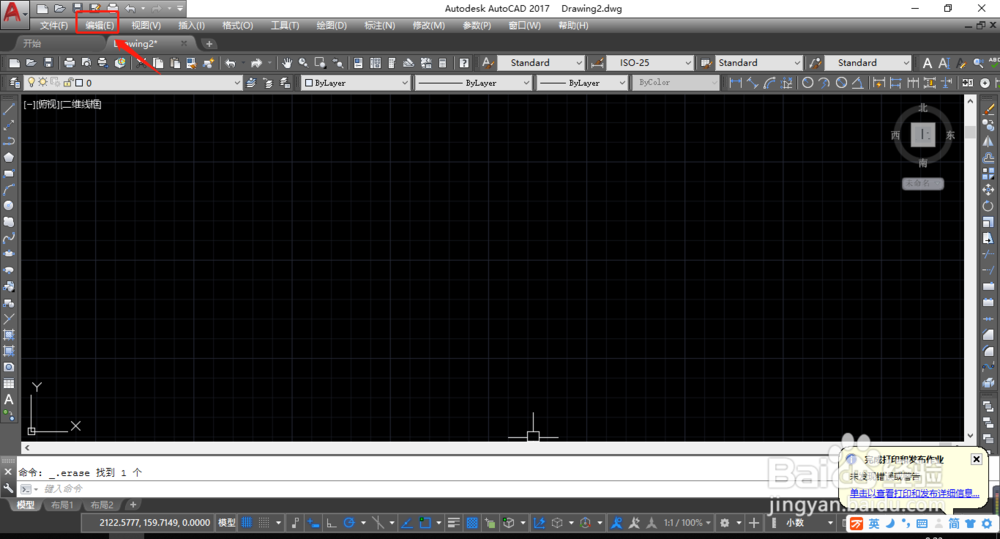Viewport: 1000px width, 539px height.
Task: Click the Pan hand tool icon
Action: pos(287,63)
